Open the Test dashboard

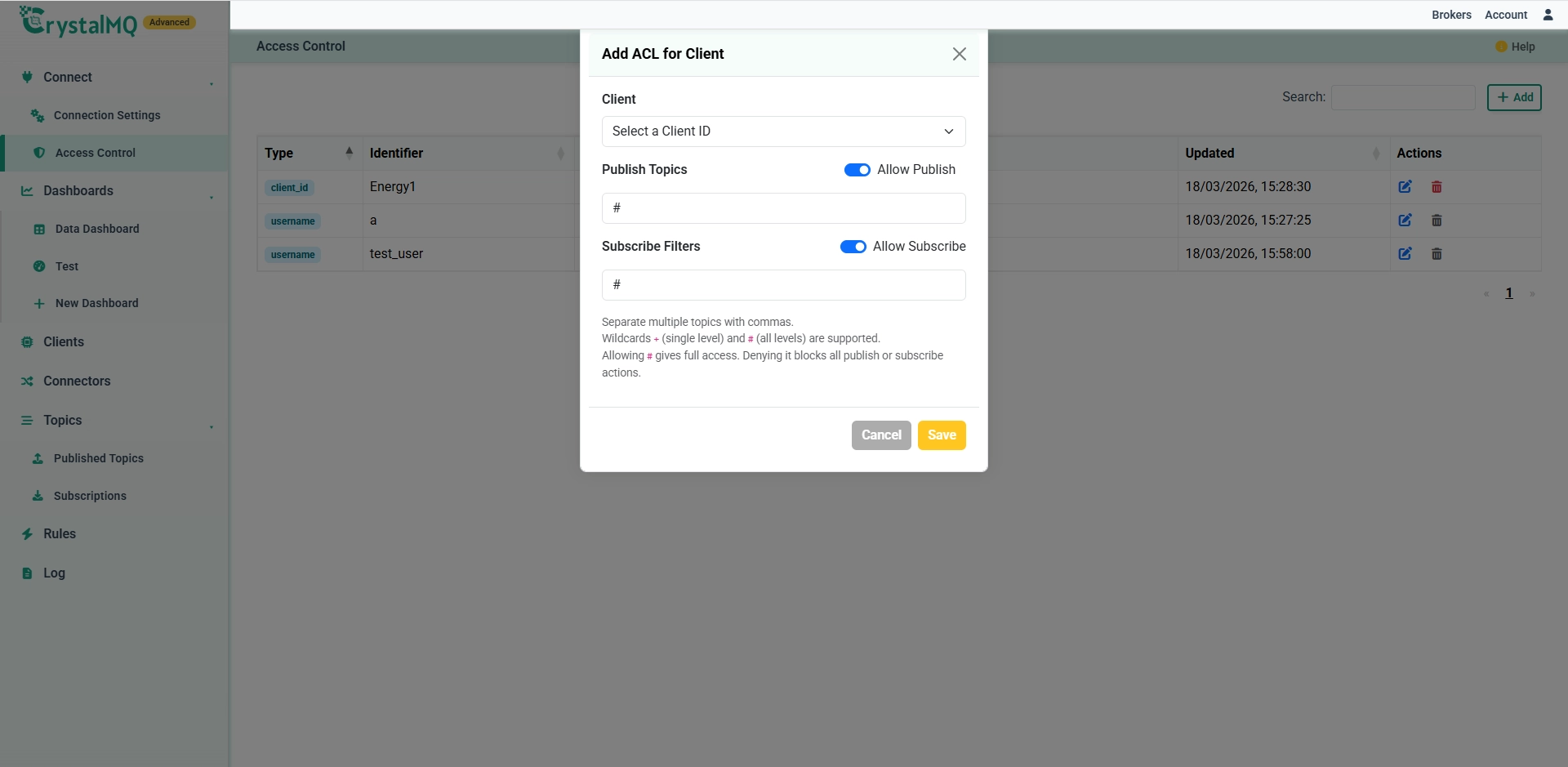point(67,266)
